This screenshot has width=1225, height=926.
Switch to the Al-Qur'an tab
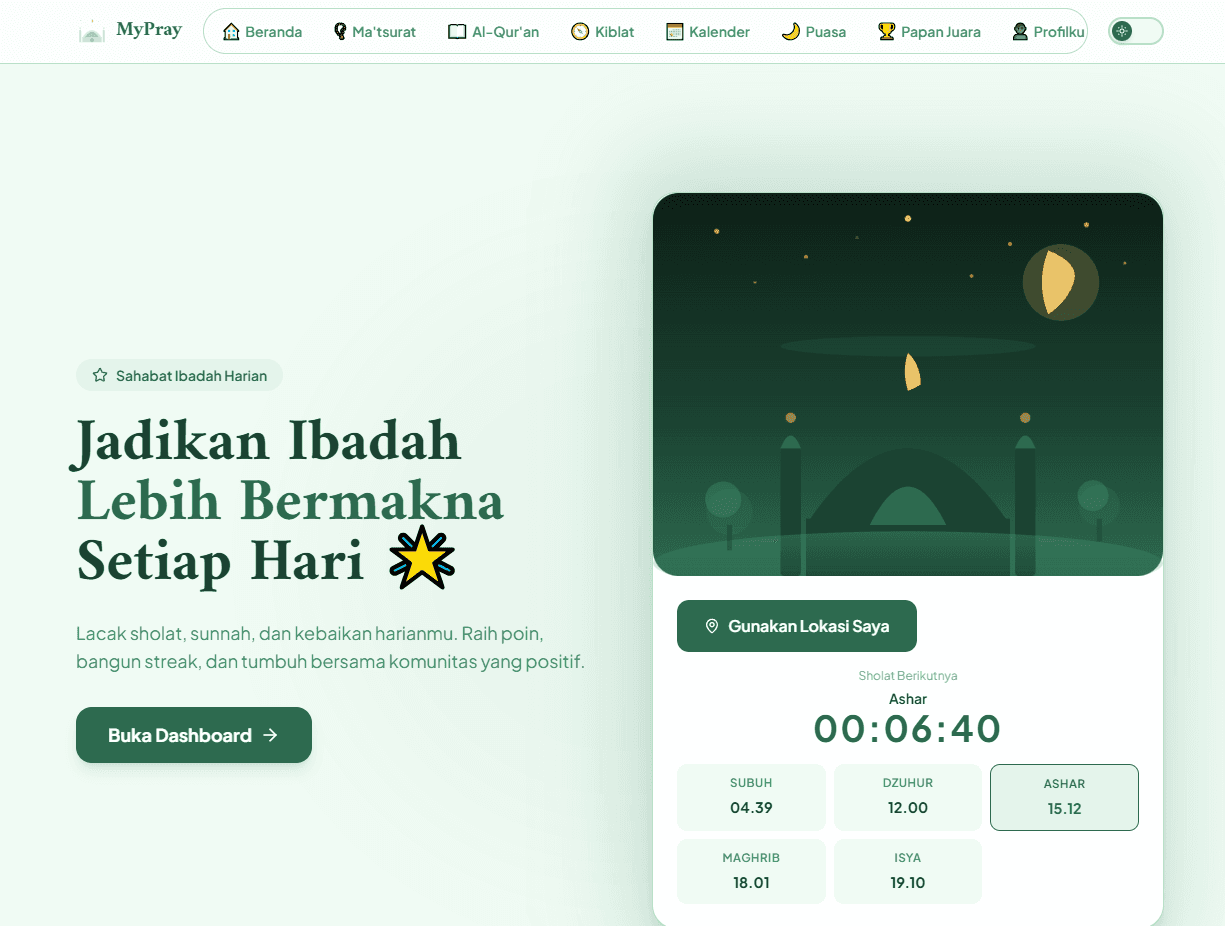click(493, 31)
